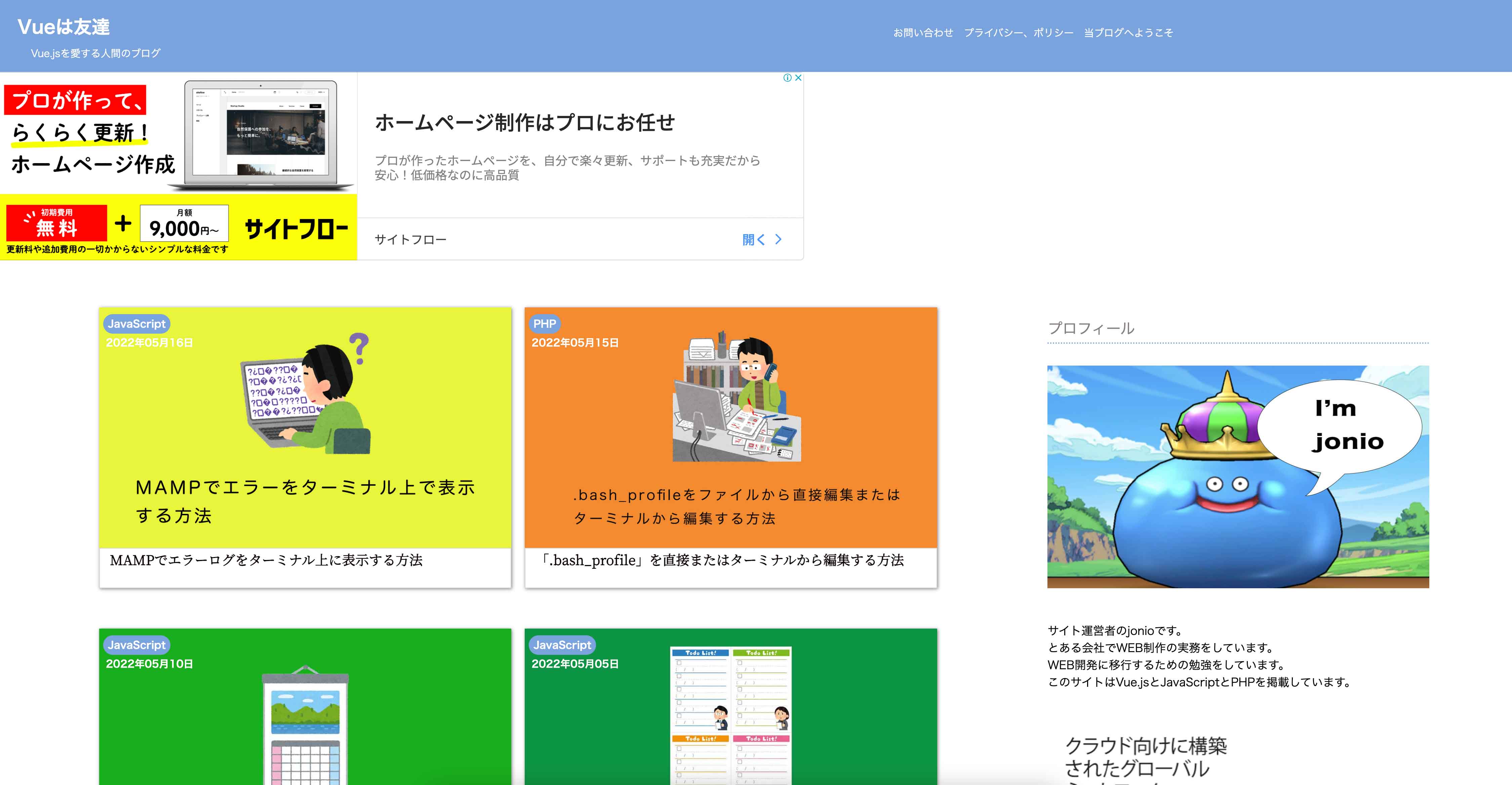Close the ad with the X icon
The image size is (1512, 785).
click(798, 77)
